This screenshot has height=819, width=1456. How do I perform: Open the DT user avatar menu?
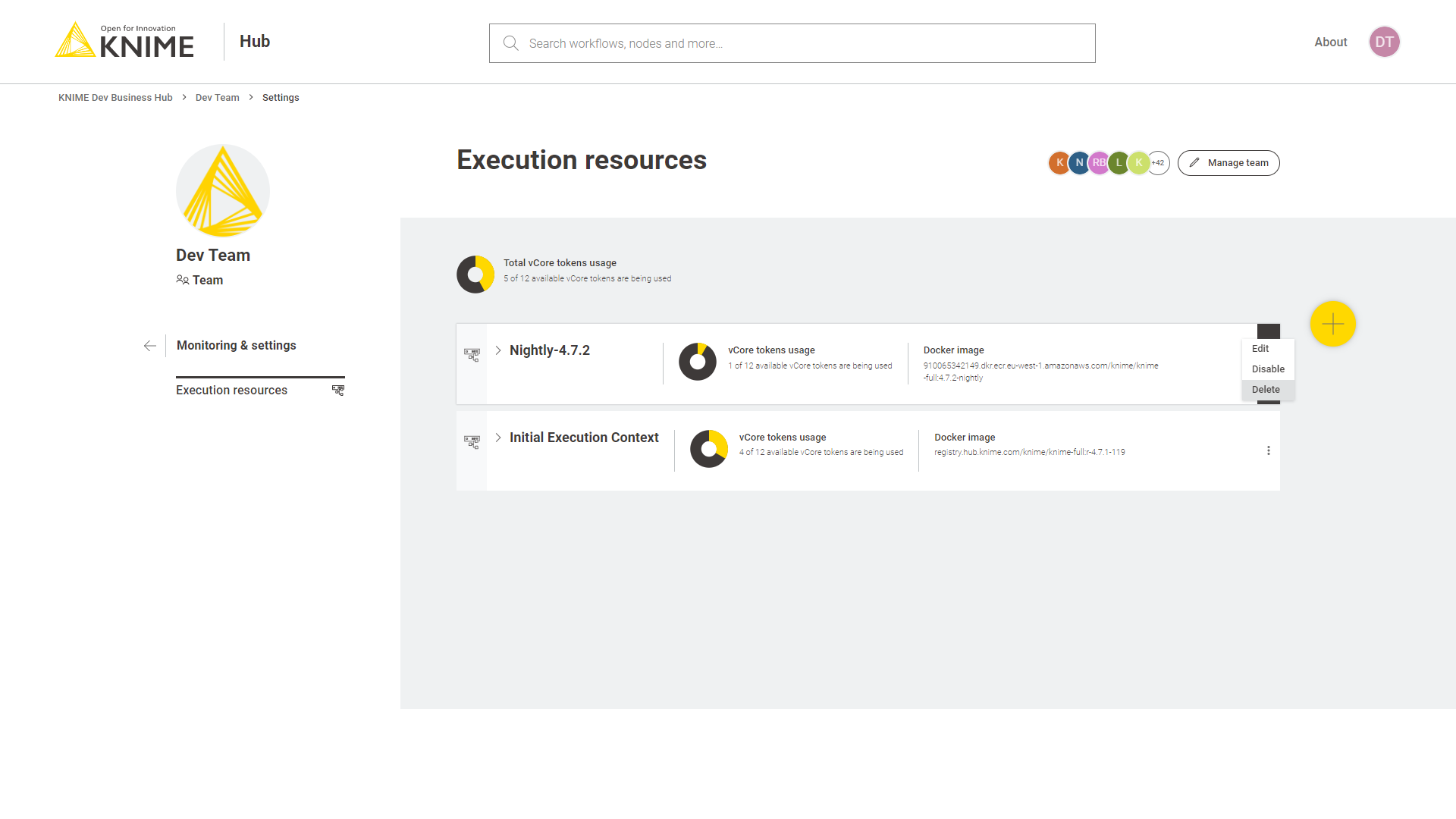1384,42
